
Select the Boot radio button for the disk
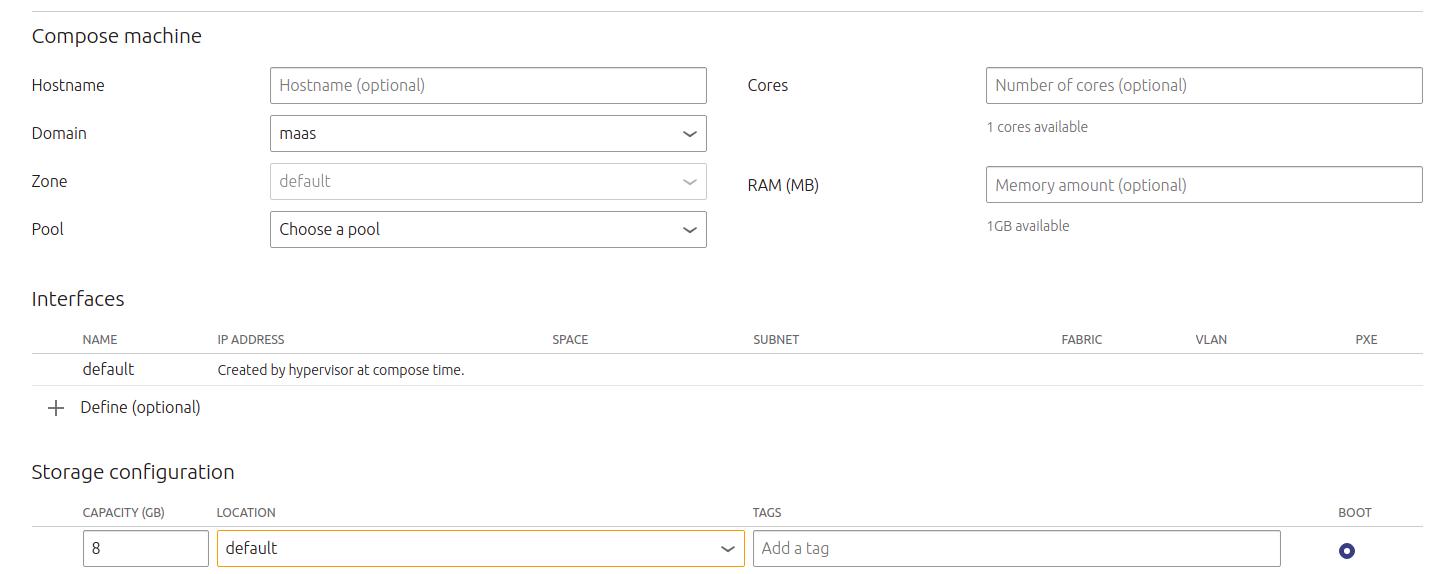tap(1346, 551)
